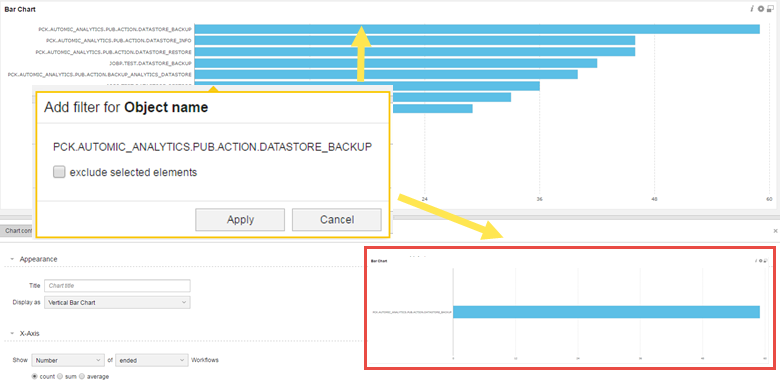The width and height of the screenshot is (780, 383).
Task: Click Apply in the filter dialog
Action: [240, 219]
